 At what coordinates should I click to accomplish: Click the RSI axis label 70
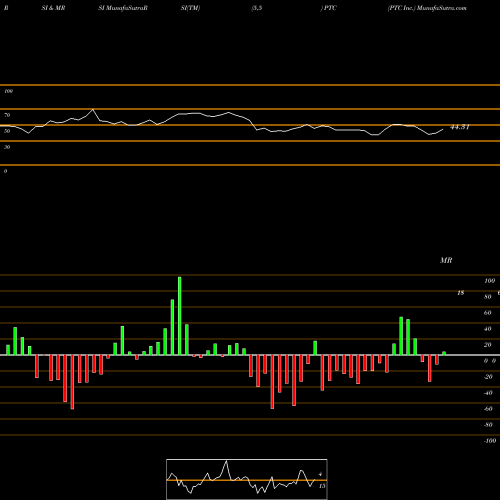[7, 115]
